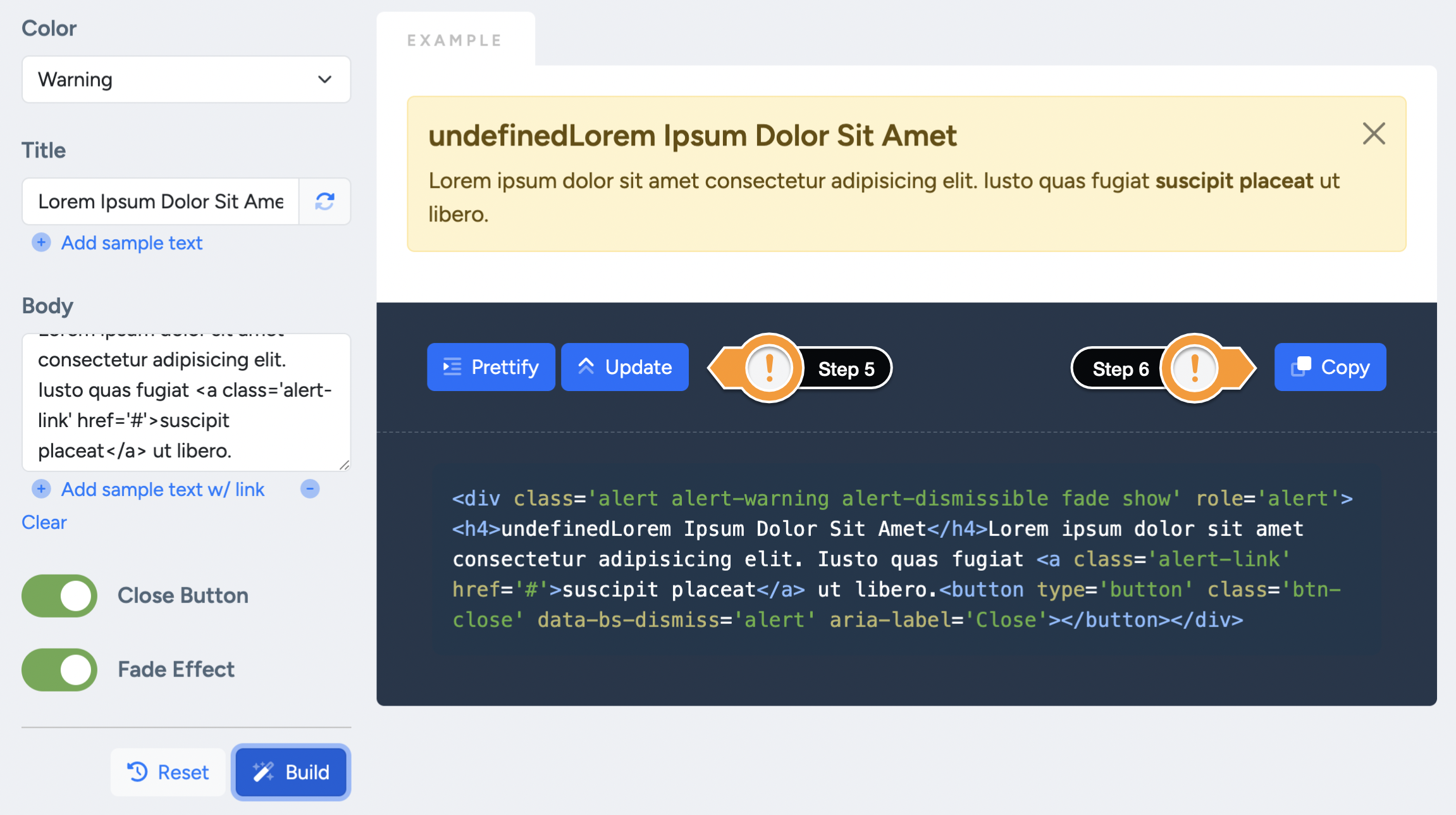
Task: Click inside the Title text input
Action: (160, 201)
